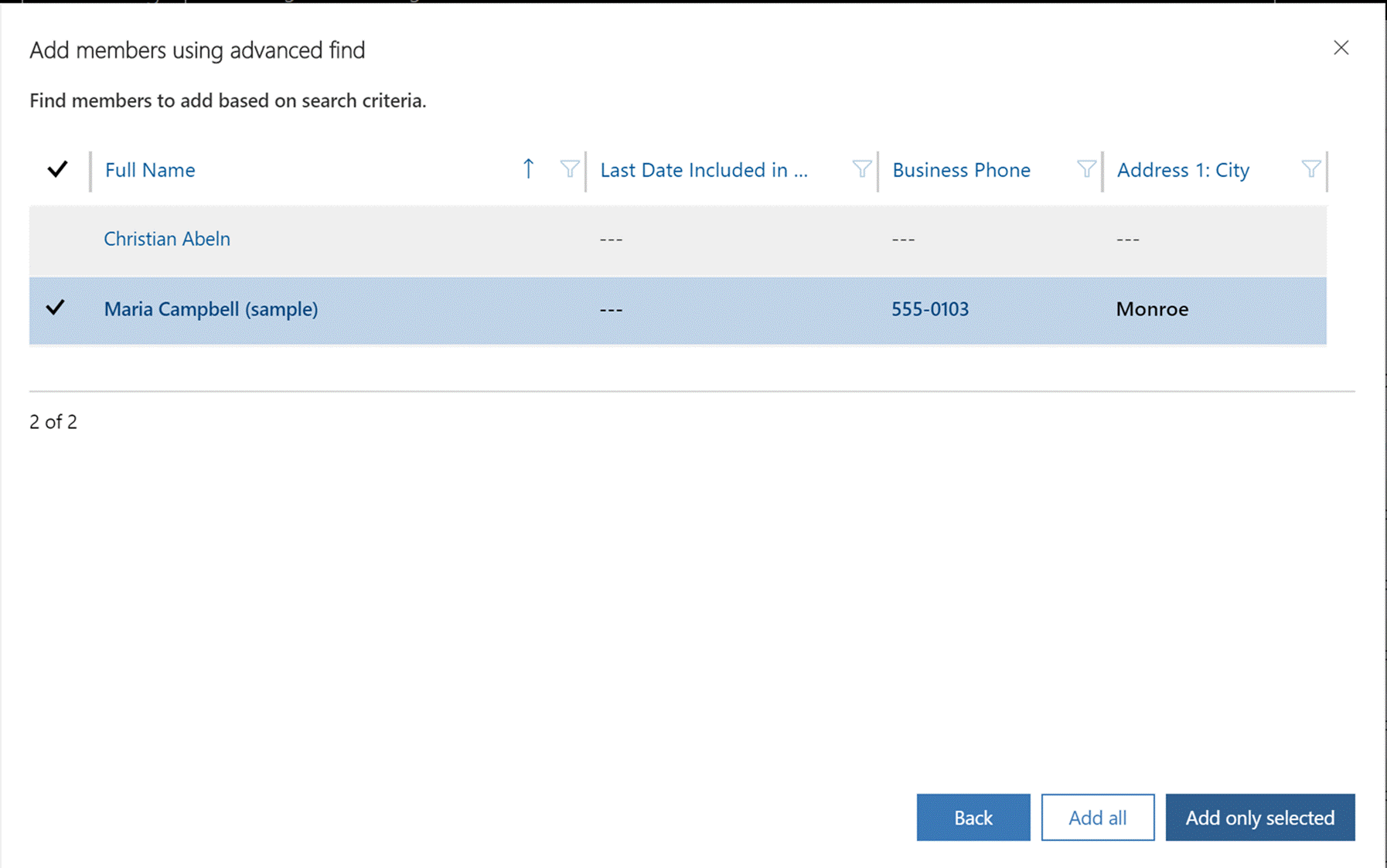This screenshot has height=868, width=1387.
Task: Select the Monroe city cell
Action: tap(1152, 309)
